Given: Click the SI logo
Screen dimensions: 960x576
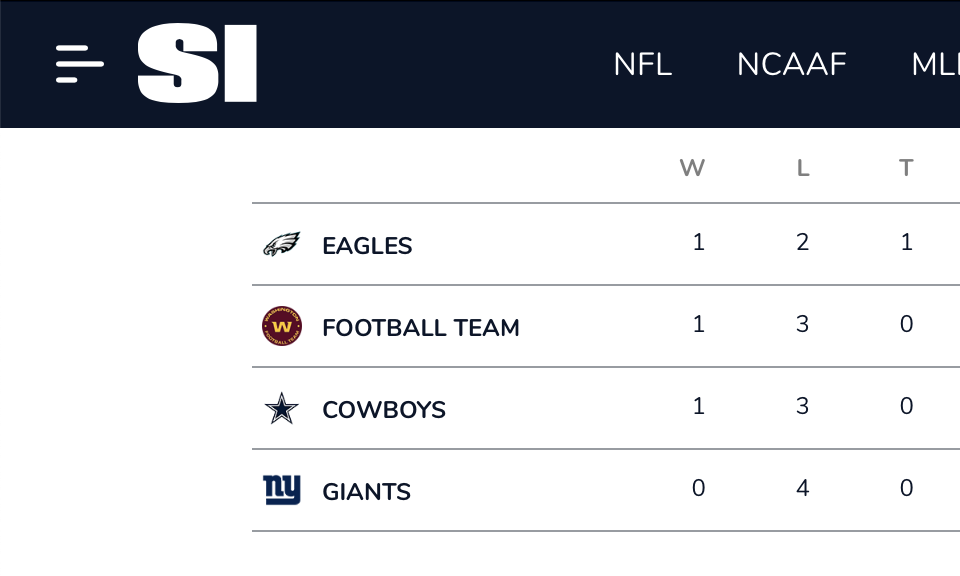Looking at the screenshot, I should 197,64.
